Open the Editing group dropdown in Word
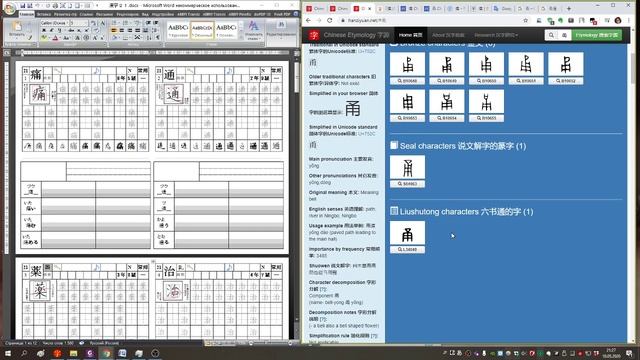This screenshot has height=360, width=640. [x=281, y=31]
